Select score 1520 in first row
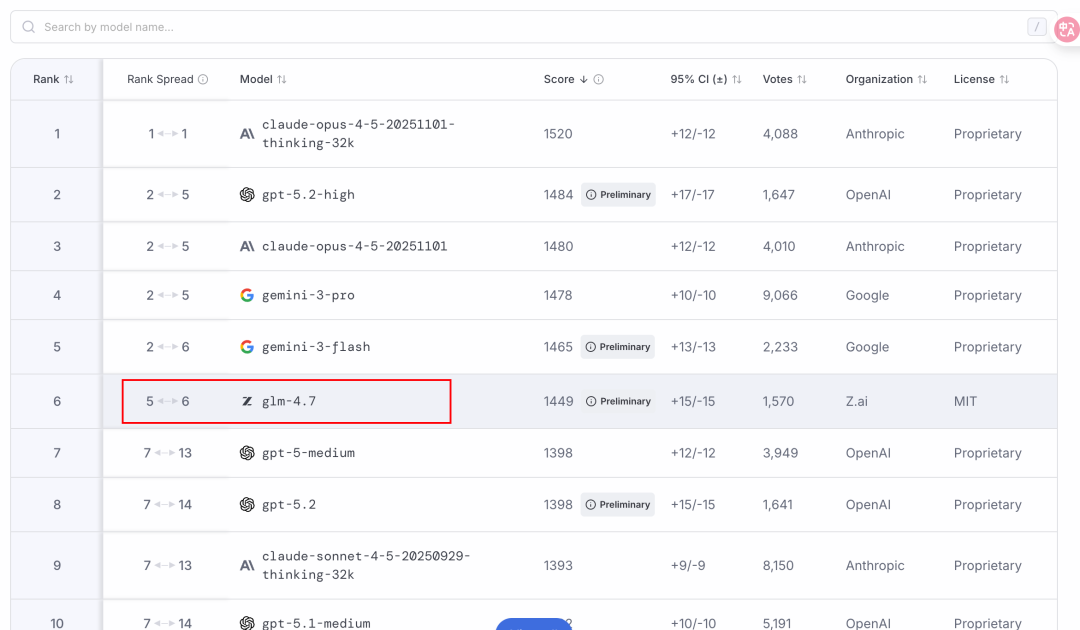Screen dimensions: 1080x630 [x=558, y=134]
